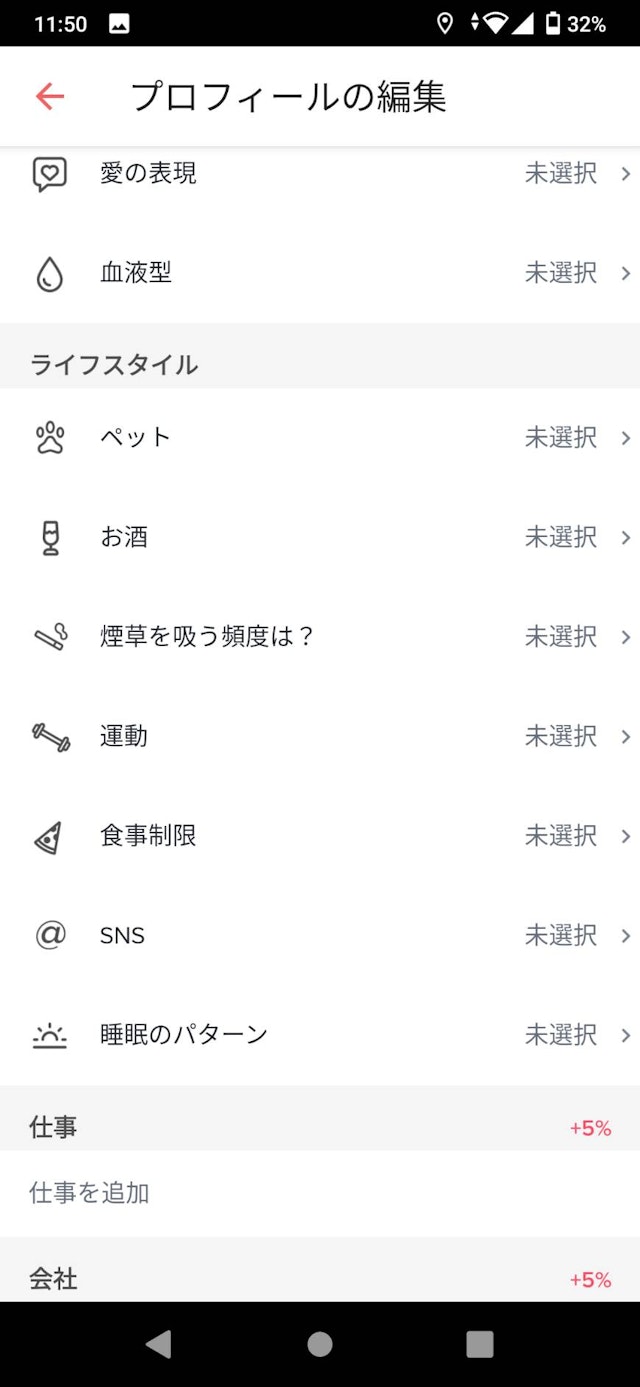Tap the heart speech bubble icon

pos(50,174)
